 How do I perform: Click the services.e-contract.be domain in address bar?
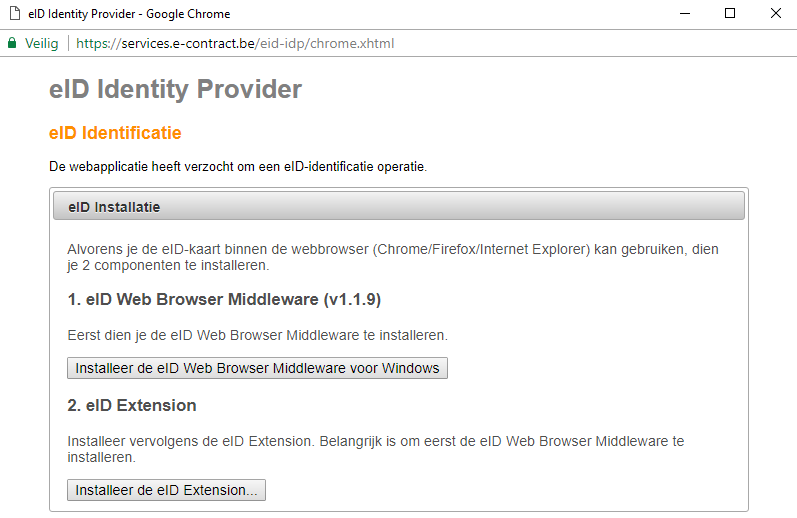(188, 44)
